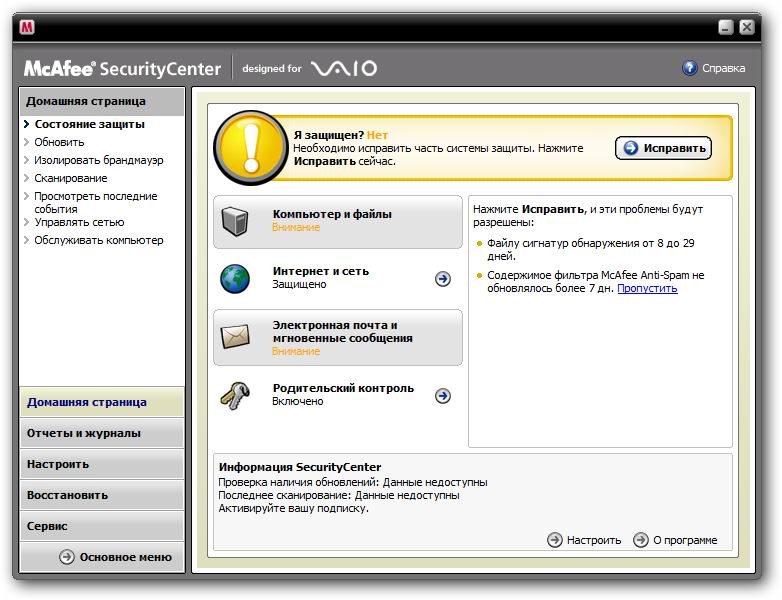Expand chevron beside Обновить

click(26, 142)
